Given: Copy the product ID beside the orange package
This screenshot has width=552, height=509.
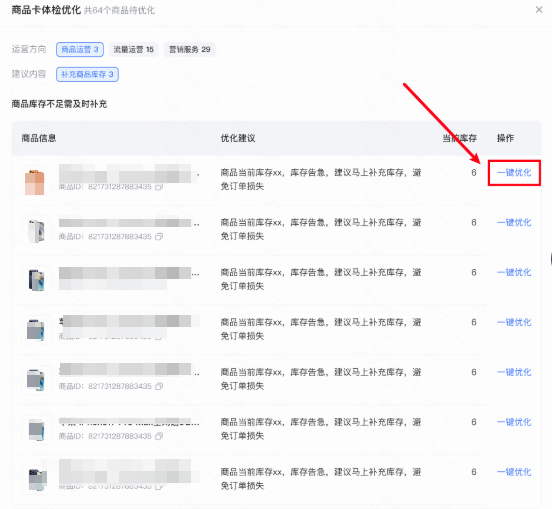Looking at the screenshot, I should click(x=159, y=187).
